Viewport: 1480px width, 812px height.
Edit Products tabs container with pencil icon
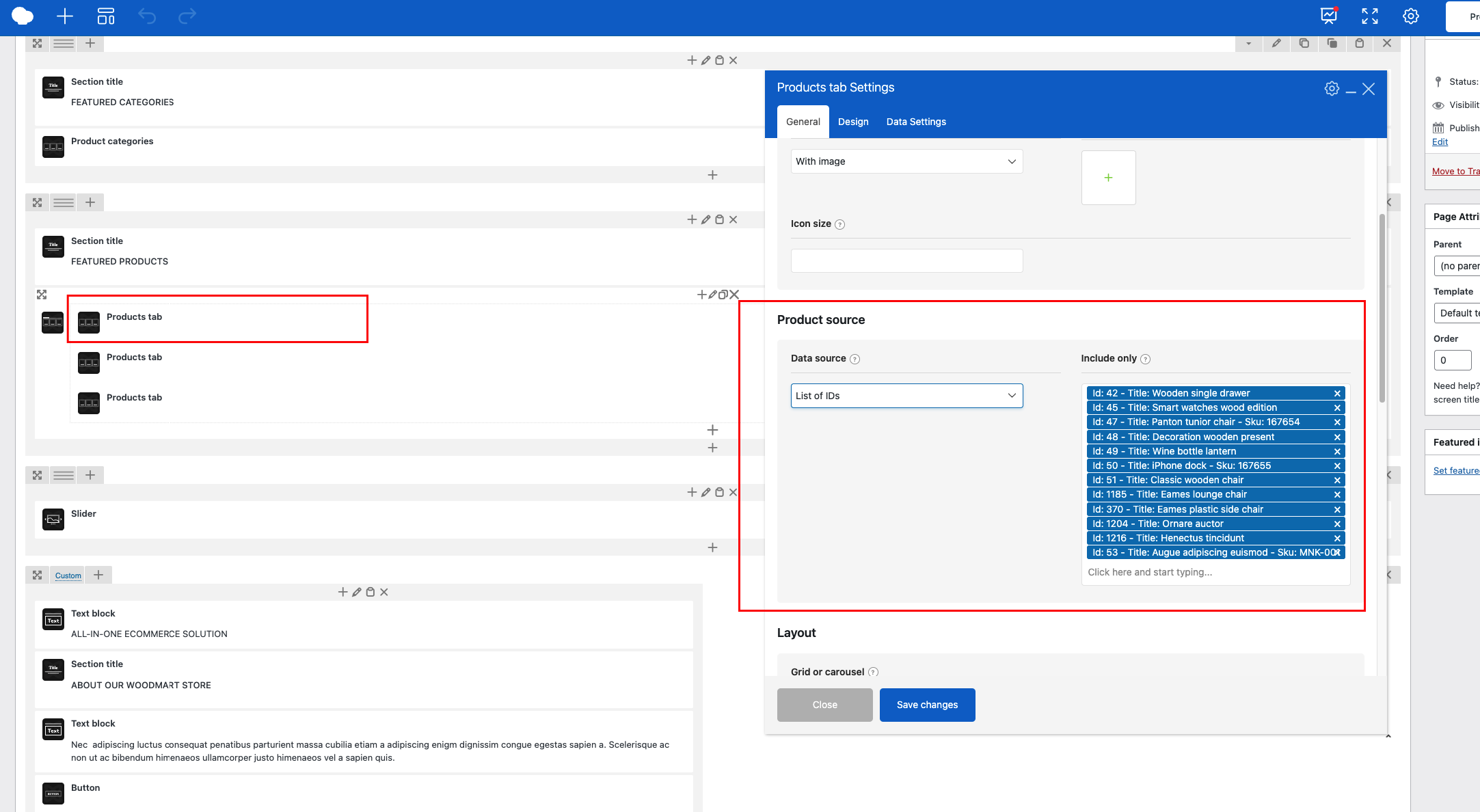point(712,295)
